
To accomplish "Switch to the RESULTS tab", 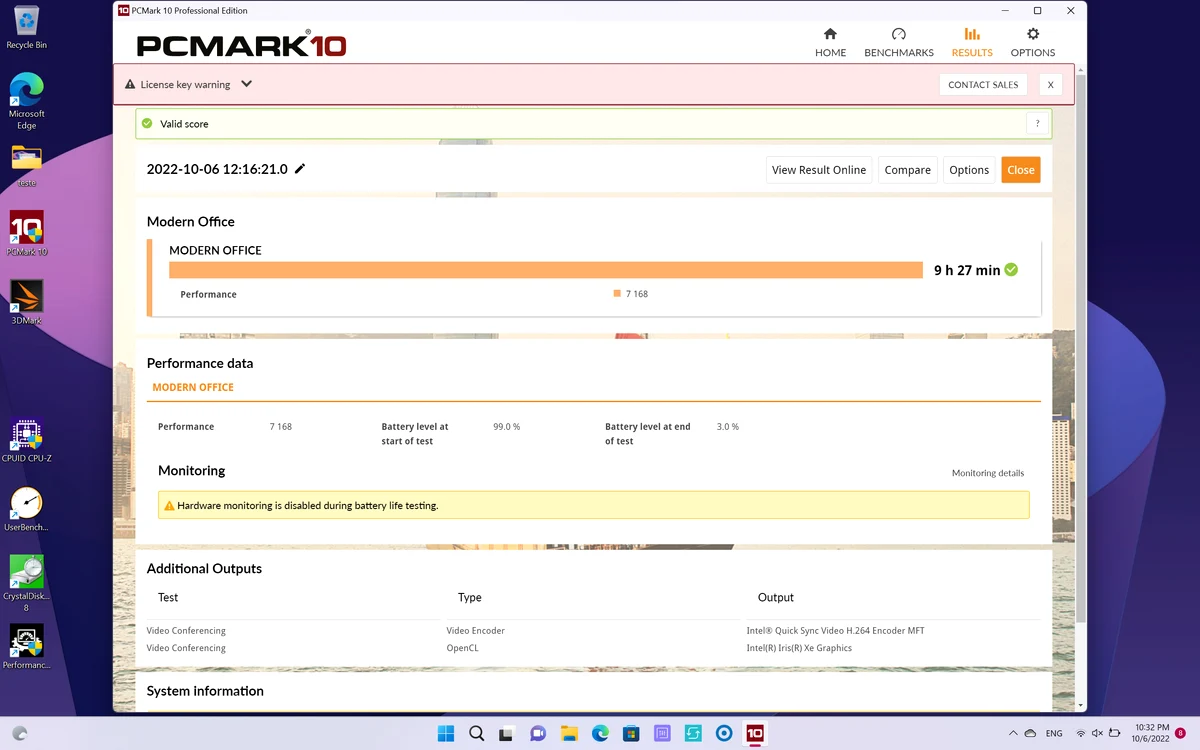I will pos(972,42).
